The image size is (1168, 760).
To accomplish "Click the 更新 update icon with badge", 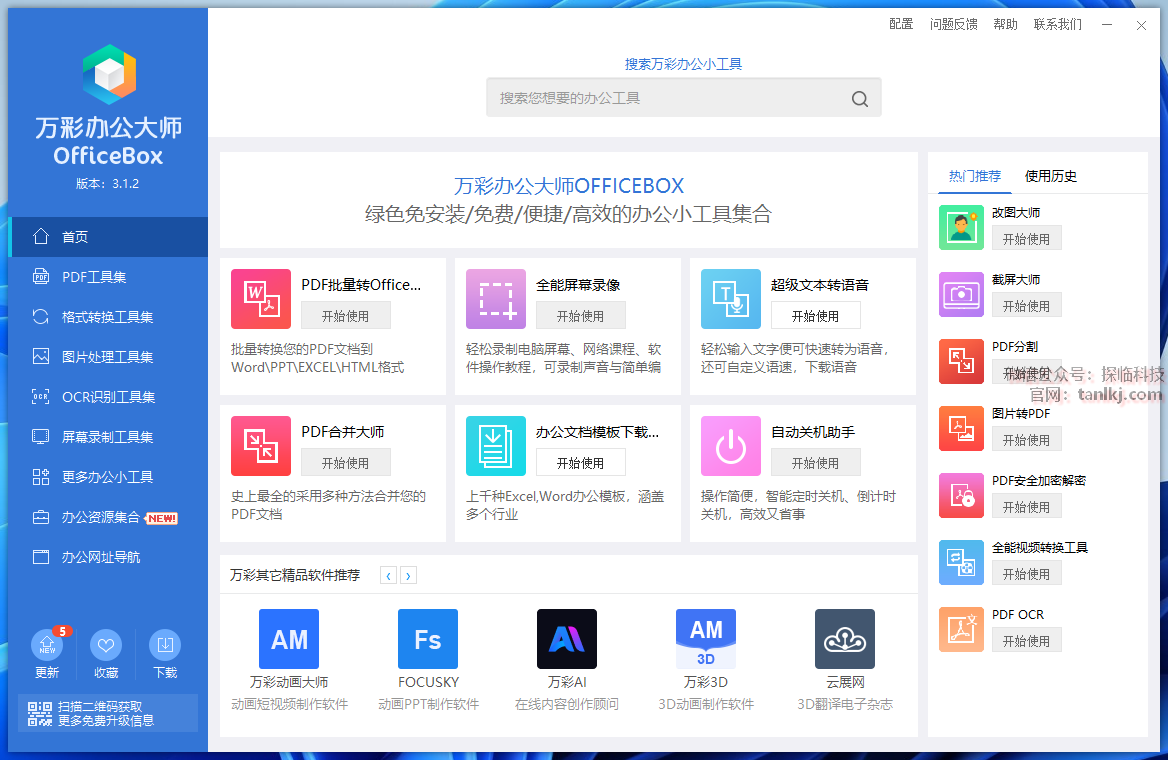I will point(47,645).
